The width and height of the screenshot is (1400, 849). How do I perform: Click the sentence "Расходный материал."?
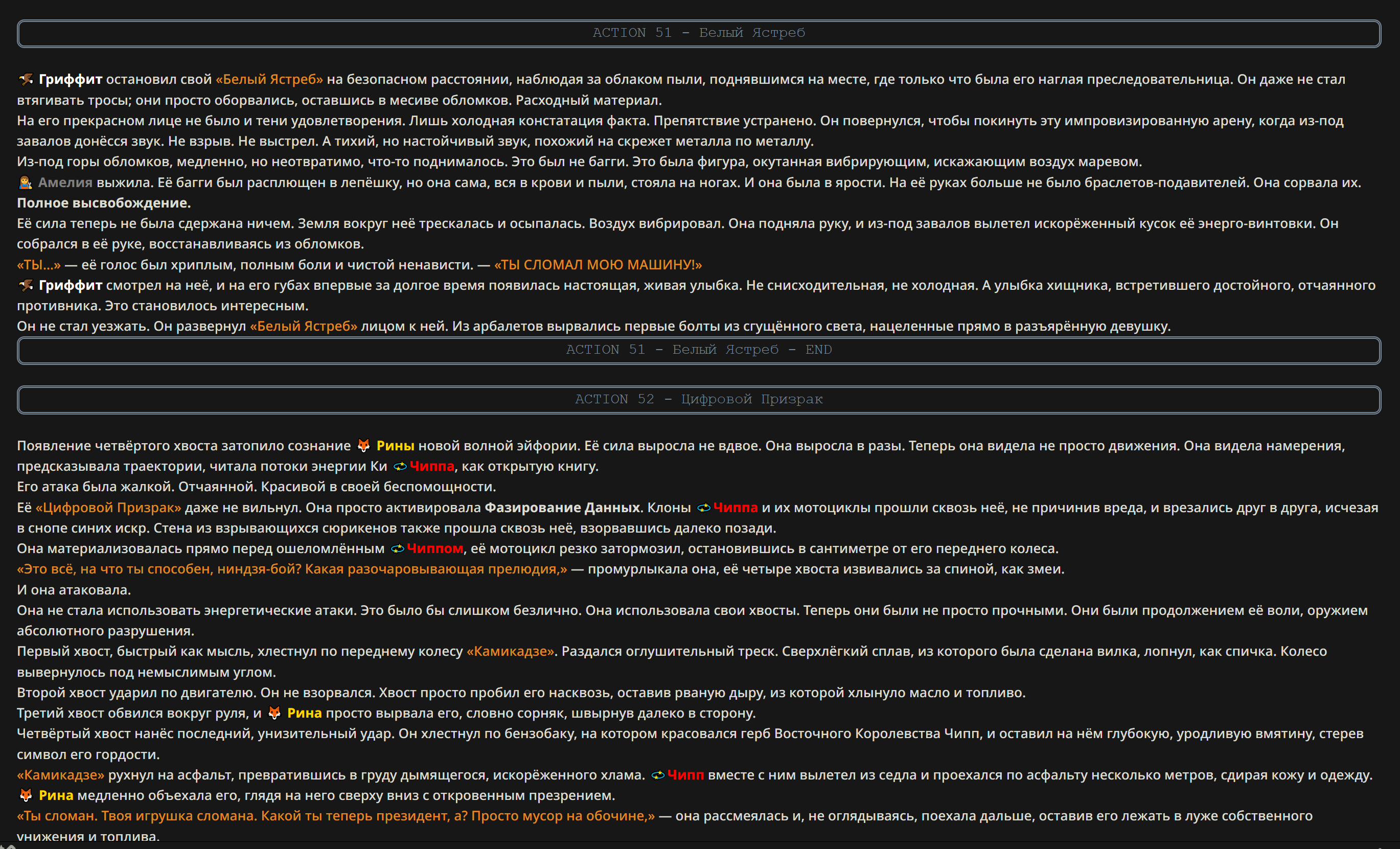coord(590,100)
